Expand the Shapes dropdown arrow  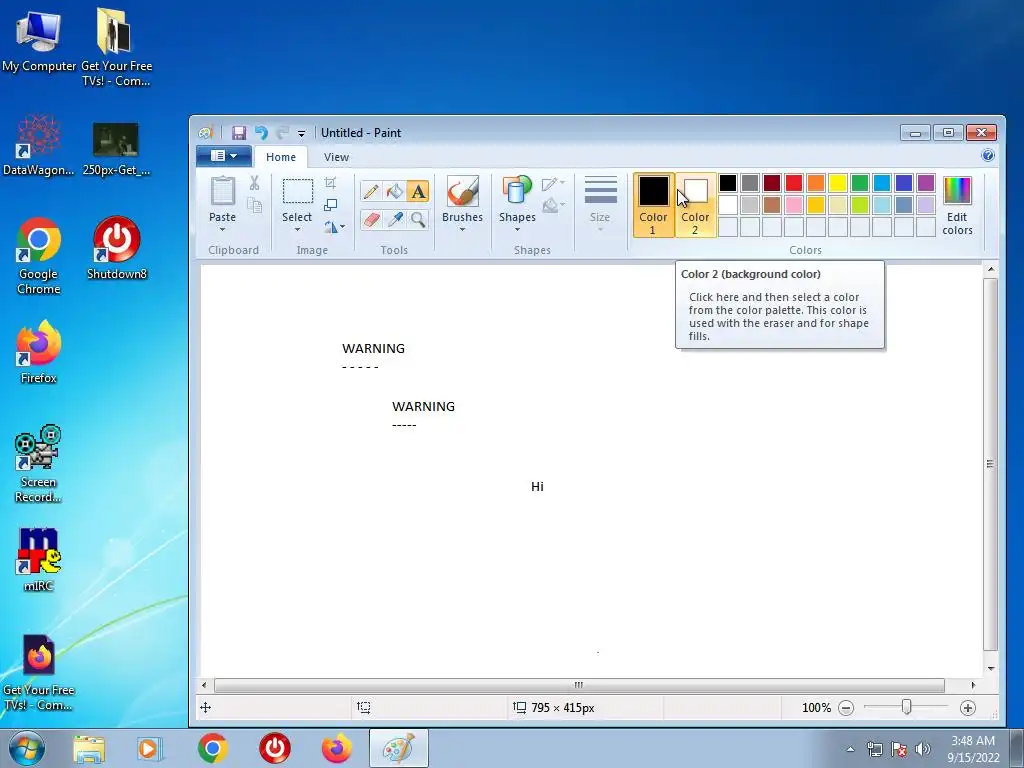click(517, 229)
